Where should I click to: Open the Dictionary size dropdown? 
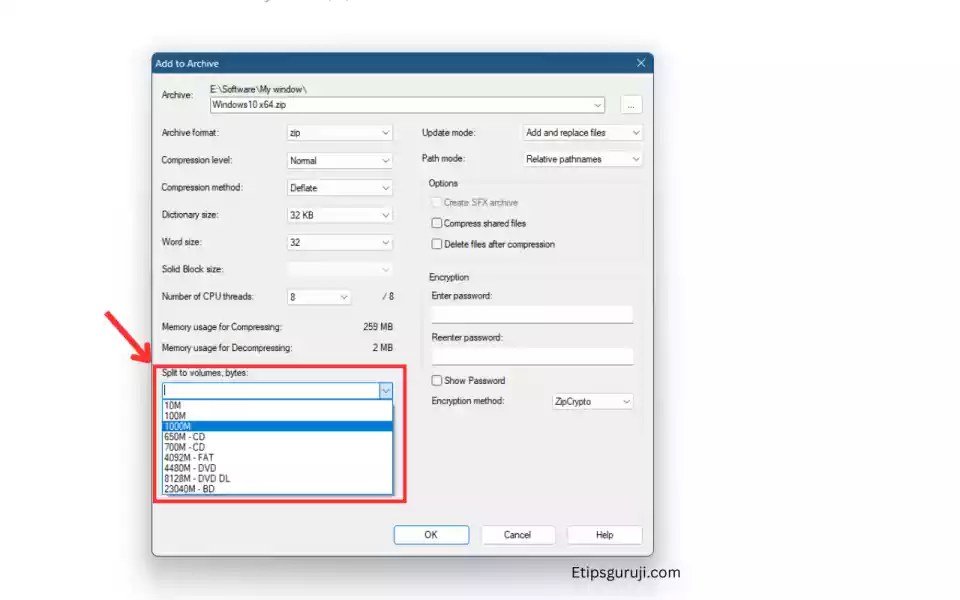pos(339,214)
